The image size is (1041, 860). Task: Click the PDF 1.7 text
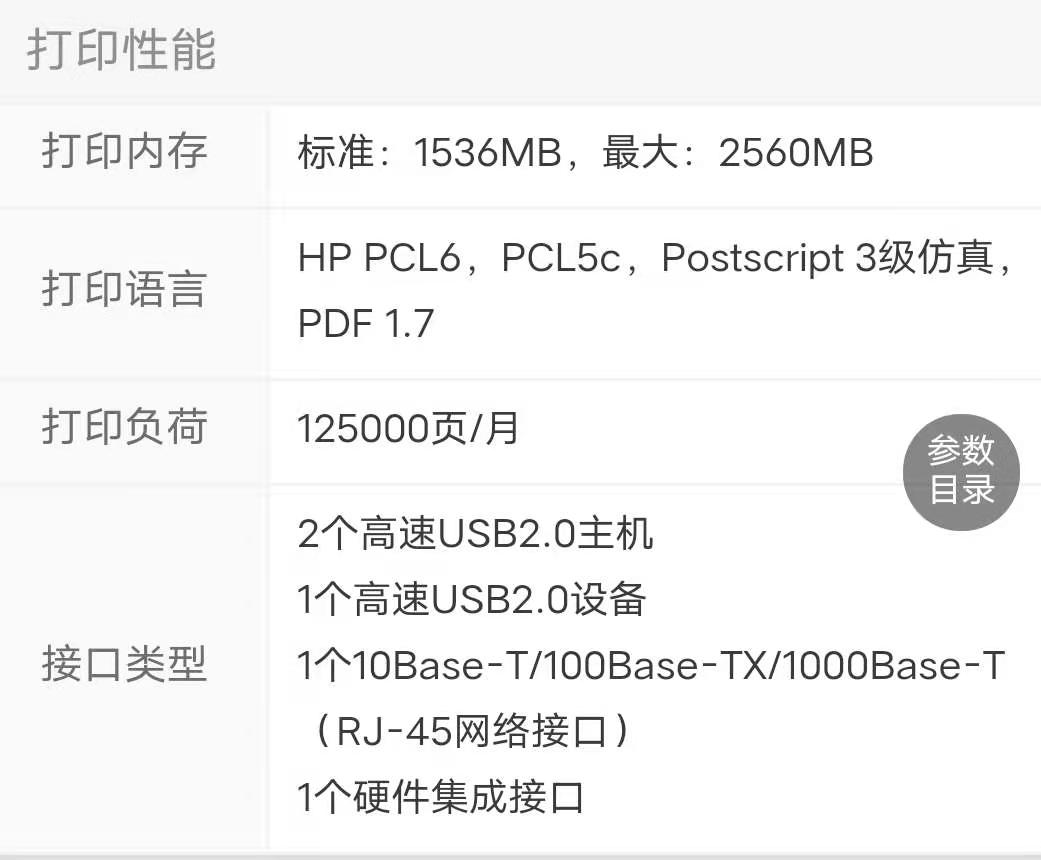tap(365, 323)
